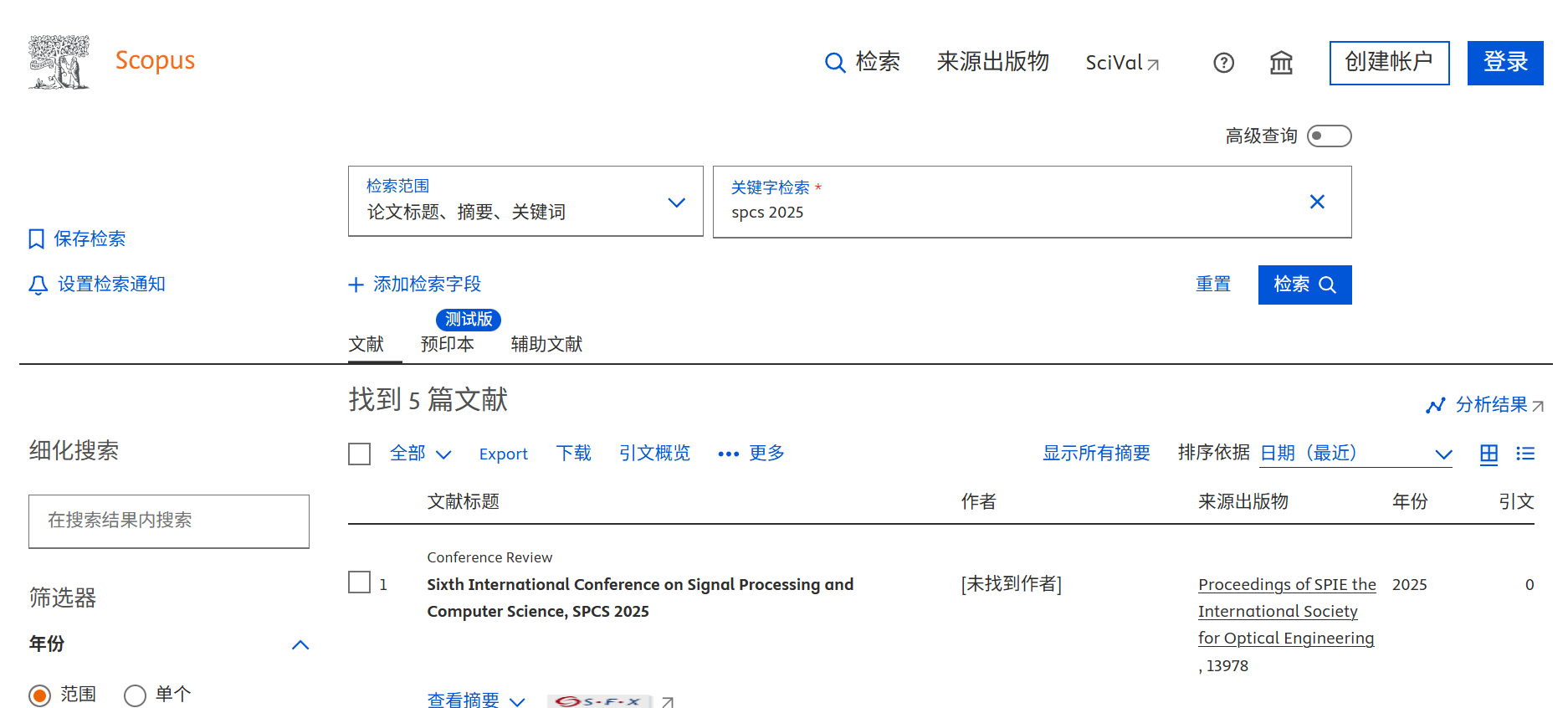Click the bell icon for search alerts

coord(38,285)
